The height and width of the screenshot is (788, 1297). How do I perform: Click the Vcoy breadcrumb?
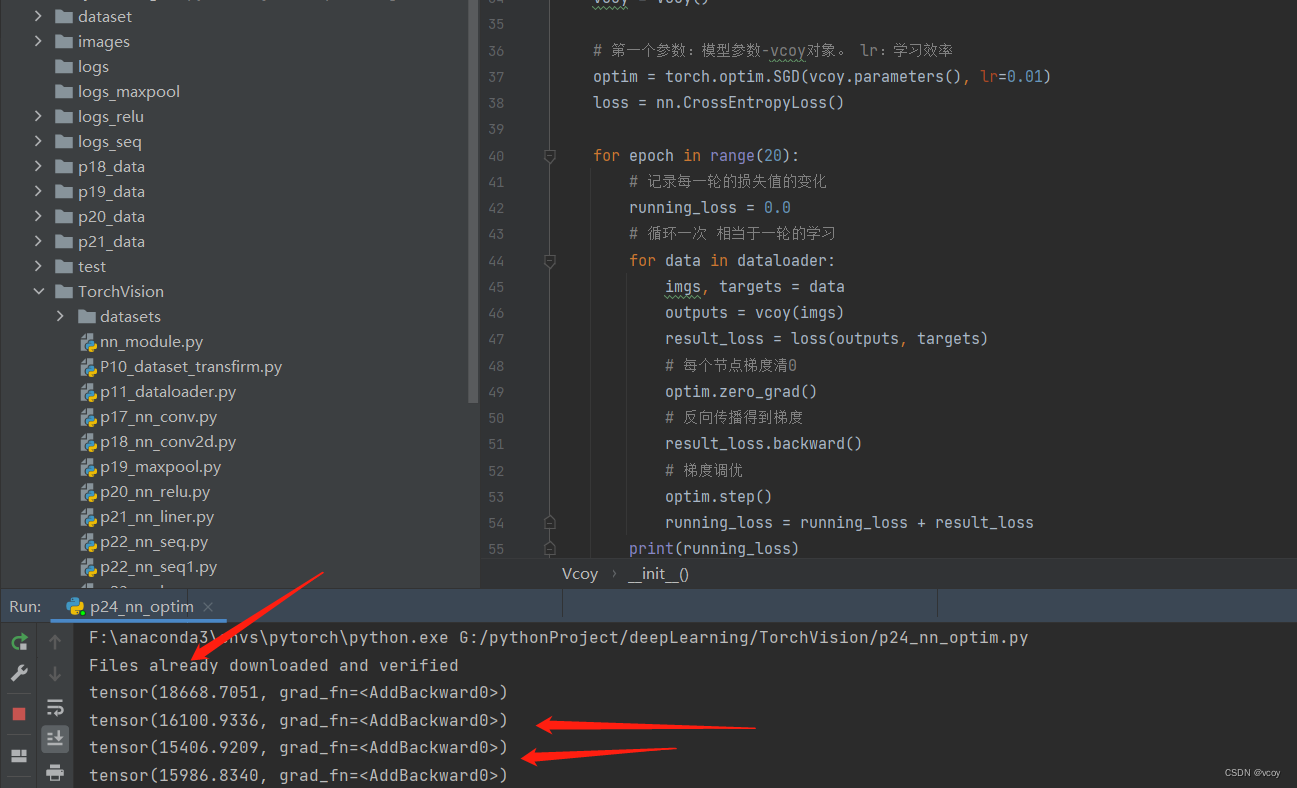[x=580, y=573]
